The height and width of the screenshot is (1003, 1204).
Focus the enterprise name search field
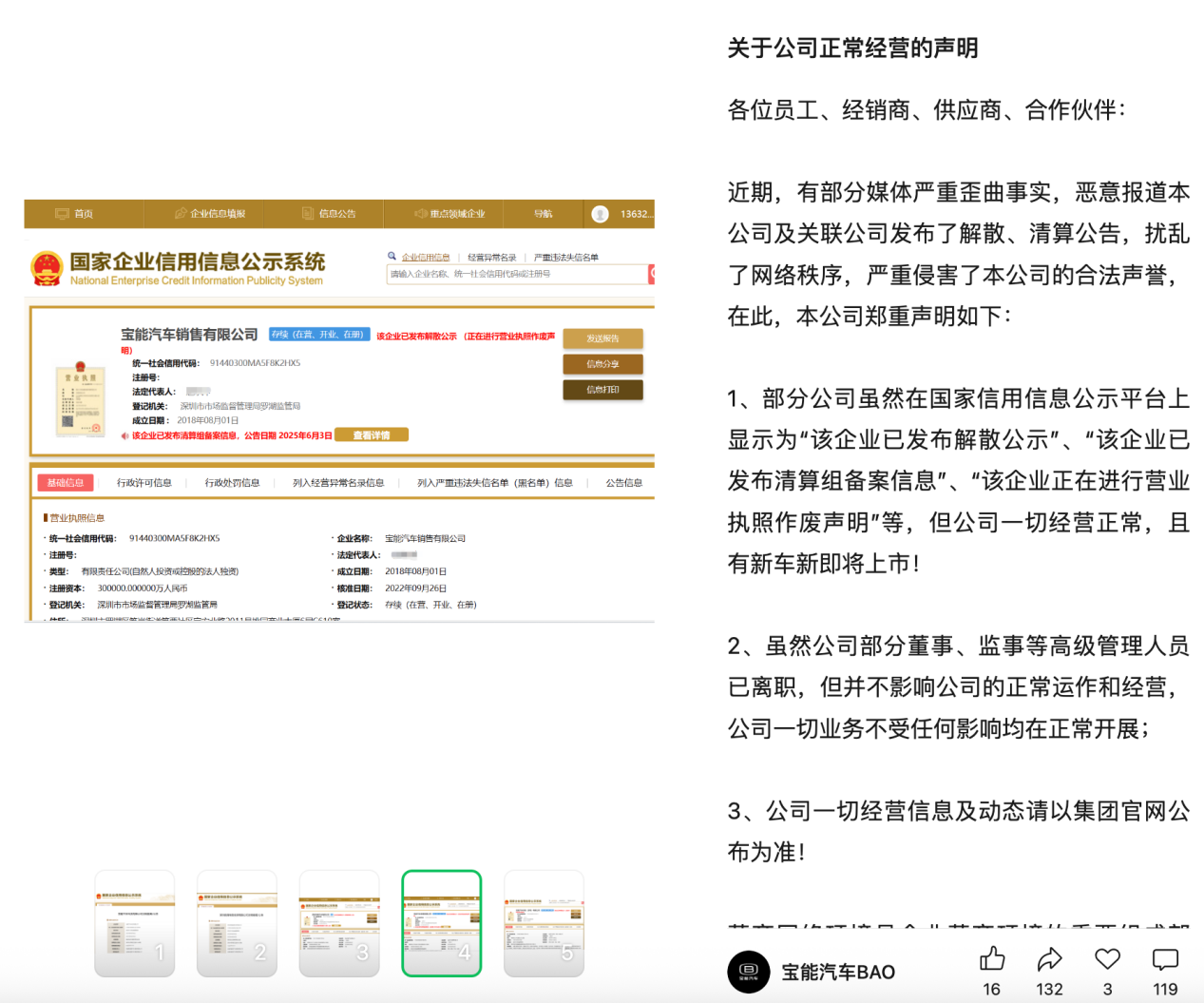click(517, 274)
